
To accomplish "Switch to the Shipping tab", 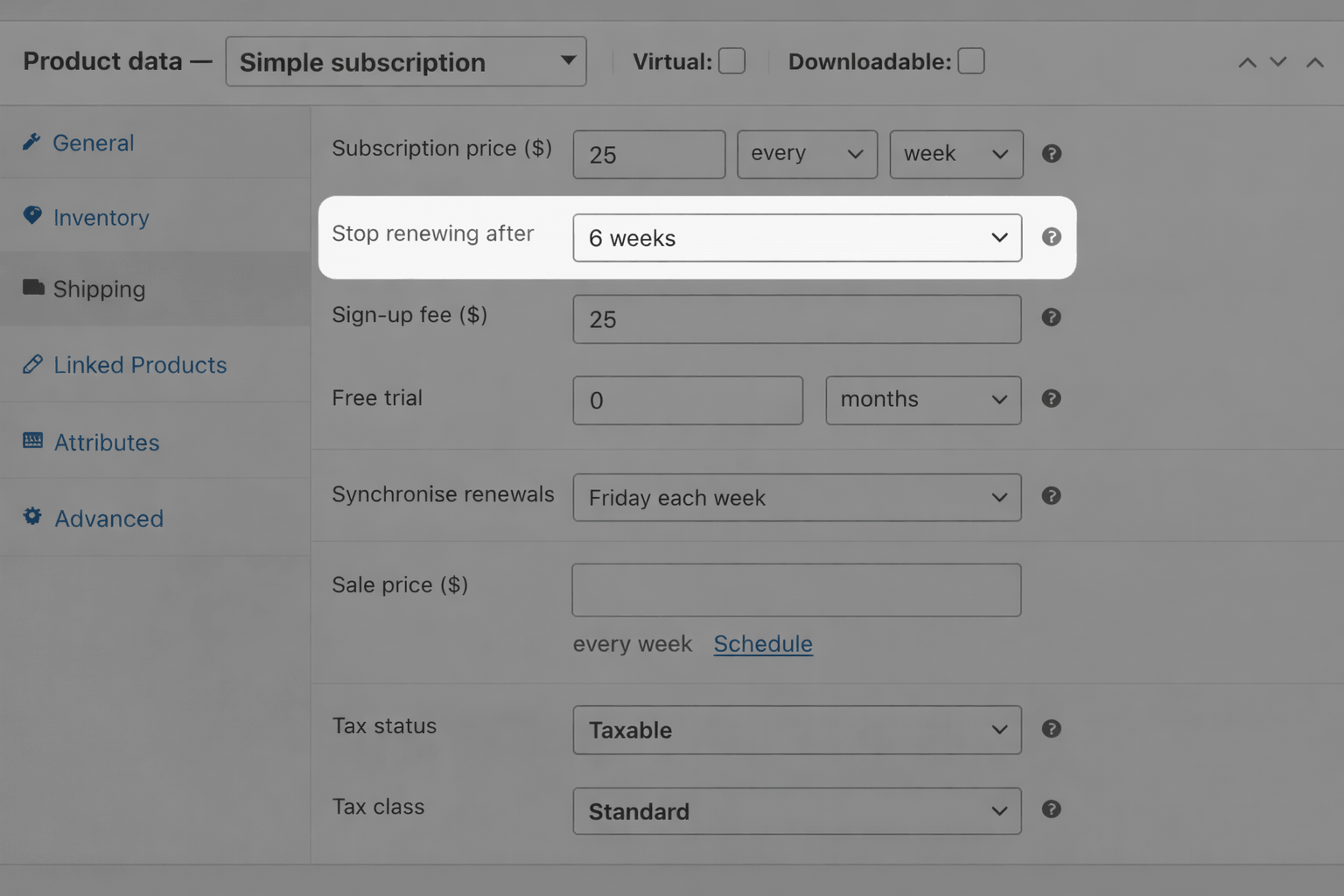I will [x=99, y=288].
